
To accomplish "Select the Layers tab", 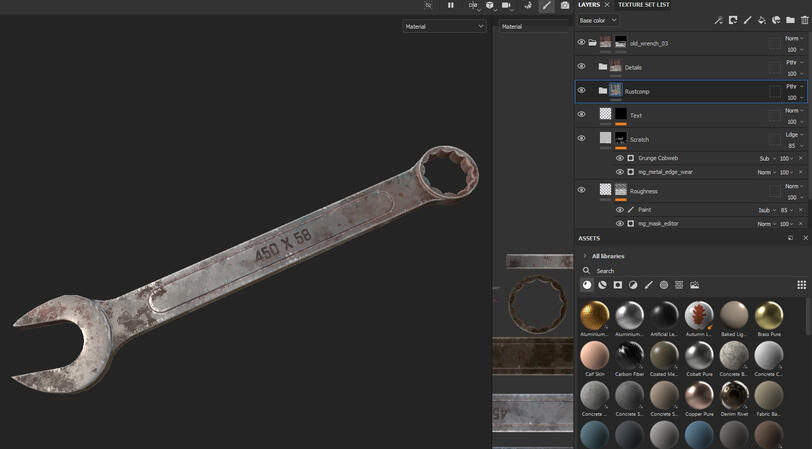I will point(589,5).
